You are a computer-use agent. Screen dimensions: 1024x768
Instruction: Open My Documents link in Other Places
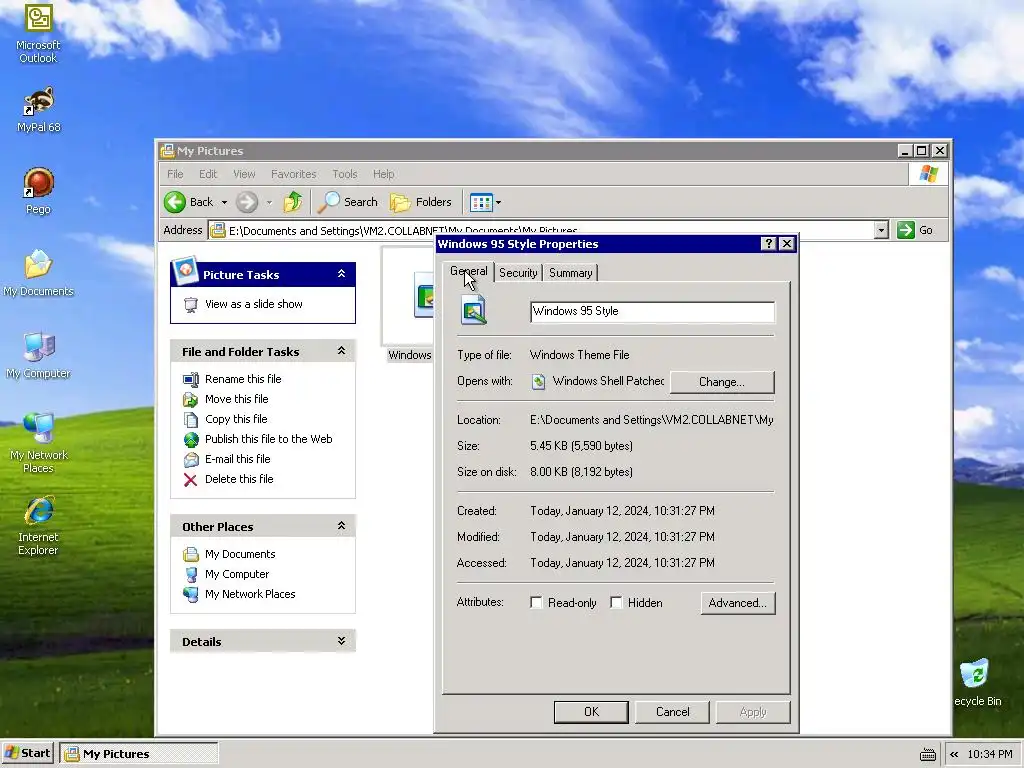tap(240, 554)
